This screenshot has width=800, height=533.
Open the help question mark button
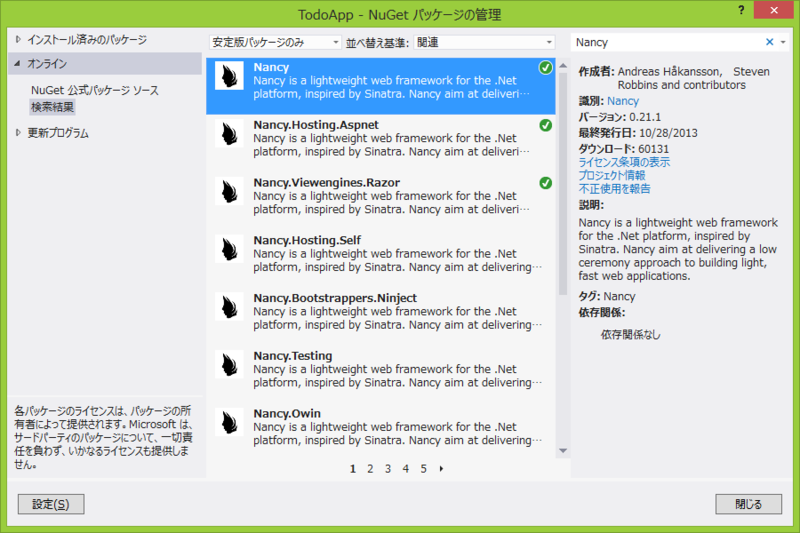point(741,10)
